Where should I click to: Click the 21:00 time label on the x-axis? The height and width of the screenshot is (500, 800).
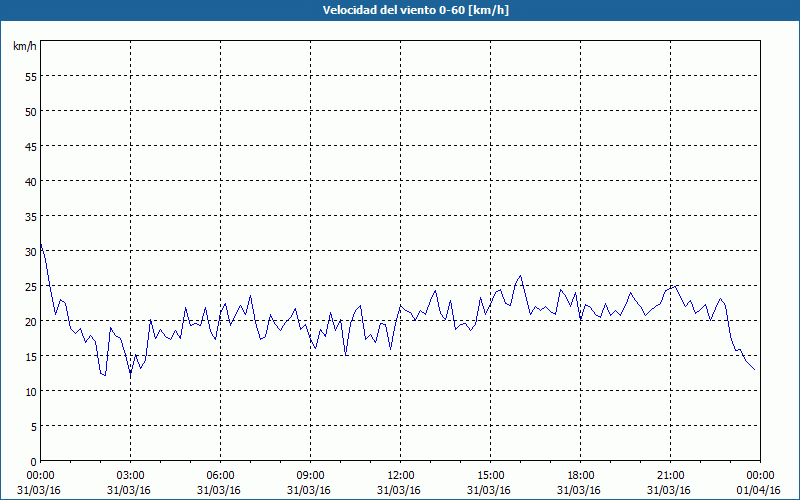coord(670,476)
